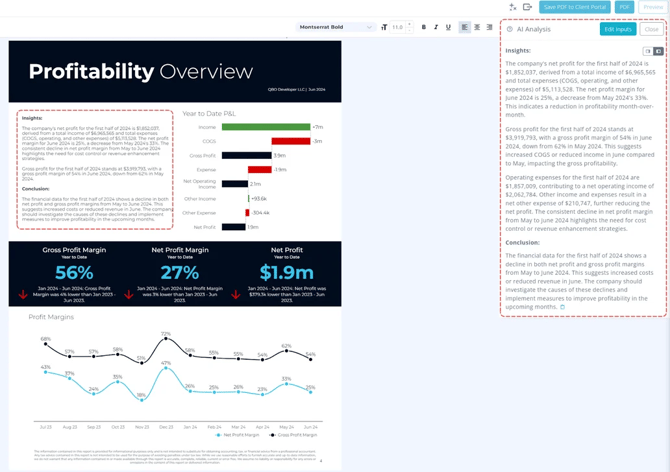Open the Preview button
The width and height of the screenshot is (670, 472).
coord(653,7)
